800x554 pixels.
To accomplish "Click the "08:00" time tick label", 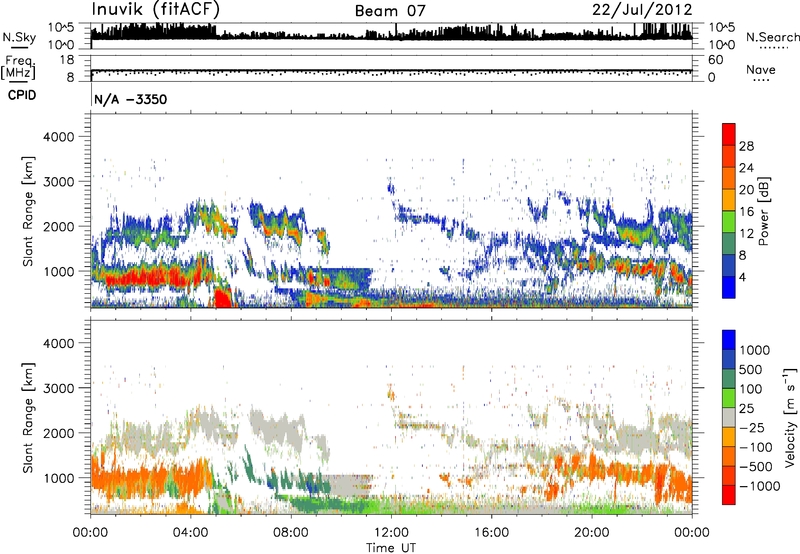I will pyautogui.click(x=291, y=532).
